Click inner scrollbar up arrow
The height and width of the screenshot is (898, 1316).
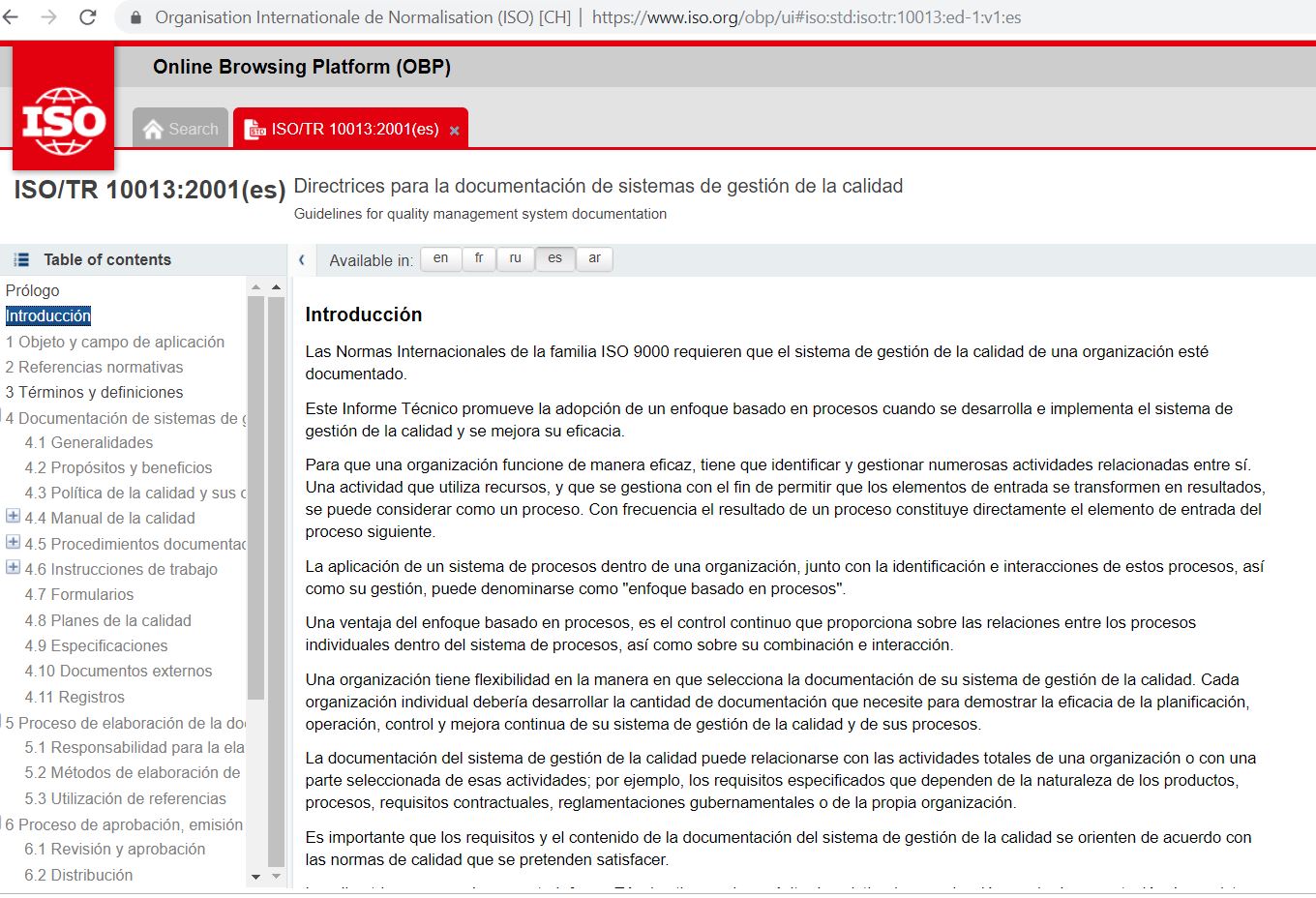(255, 287)
